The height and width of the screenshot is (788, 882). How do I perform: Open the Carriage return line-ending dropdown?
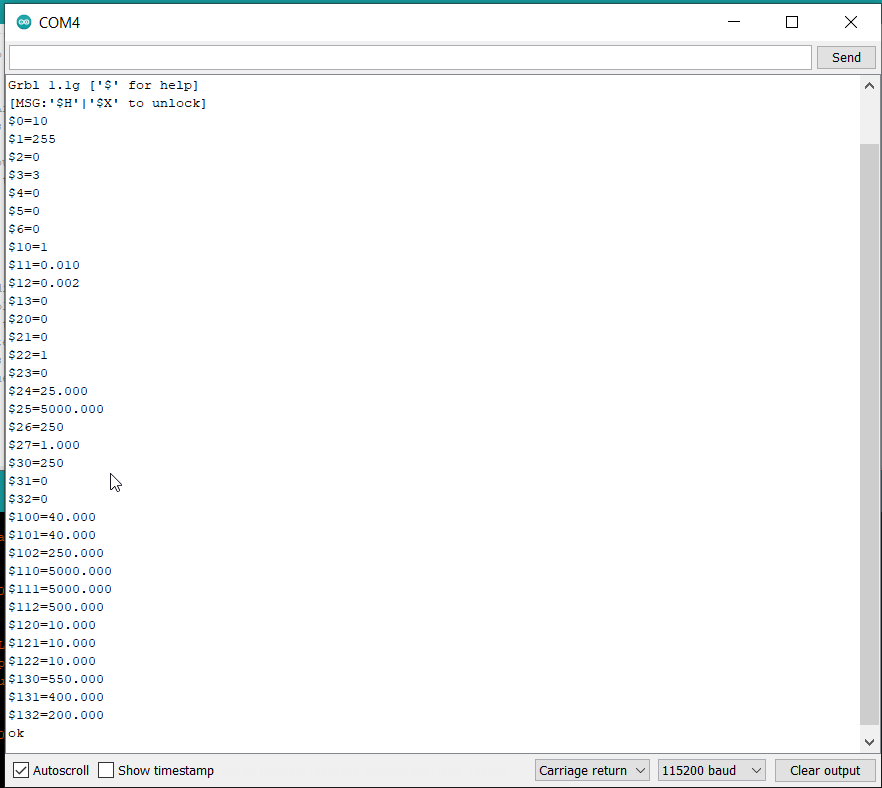(x=592, y=770)
